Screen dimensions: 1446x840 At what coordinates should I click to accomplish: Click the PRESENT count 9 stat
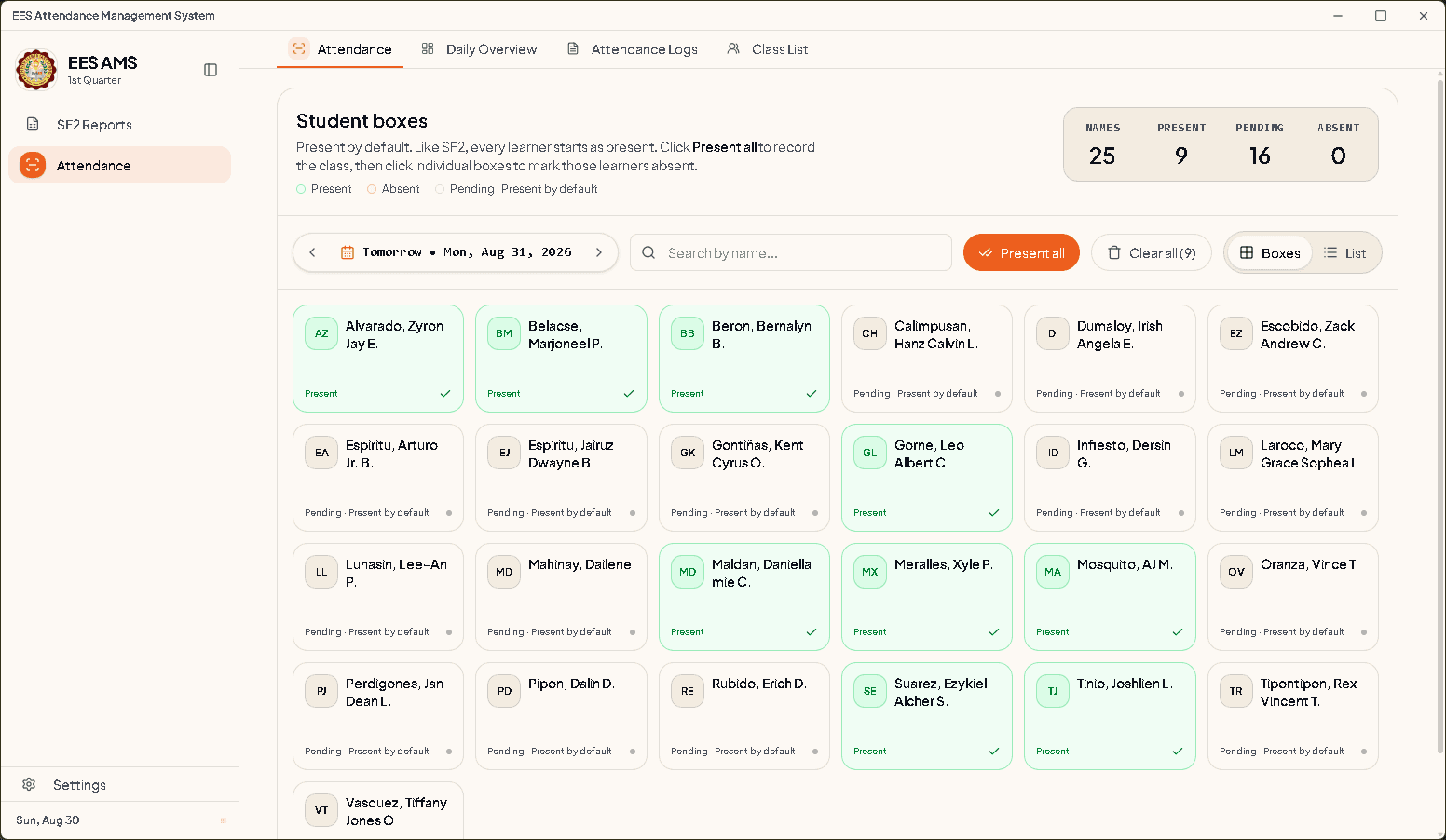[x=1181, y=145]
